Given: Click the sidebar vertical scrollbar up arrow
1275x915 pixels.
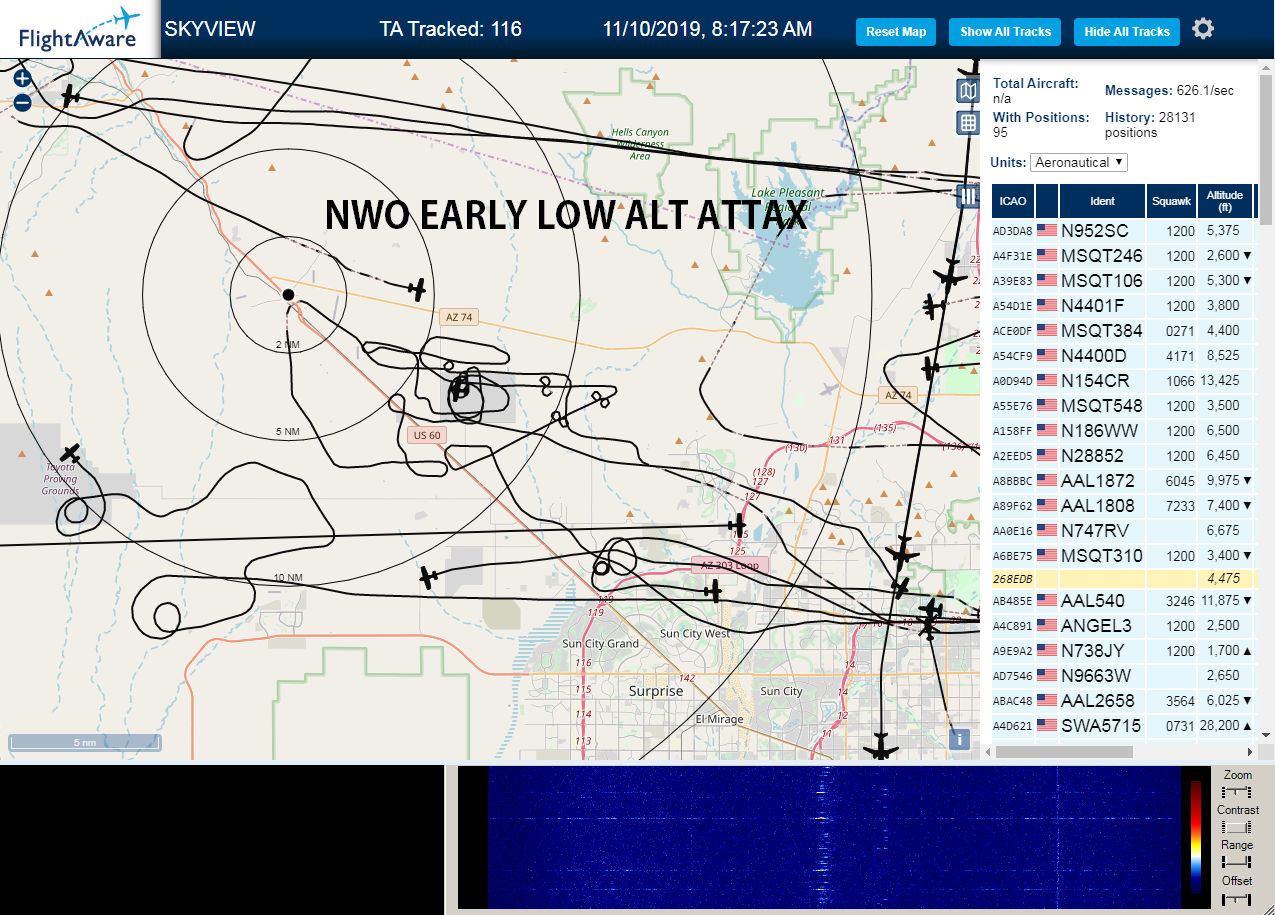Looking at the screenshot, I should pyautogui.click(x=1266, y=67).
